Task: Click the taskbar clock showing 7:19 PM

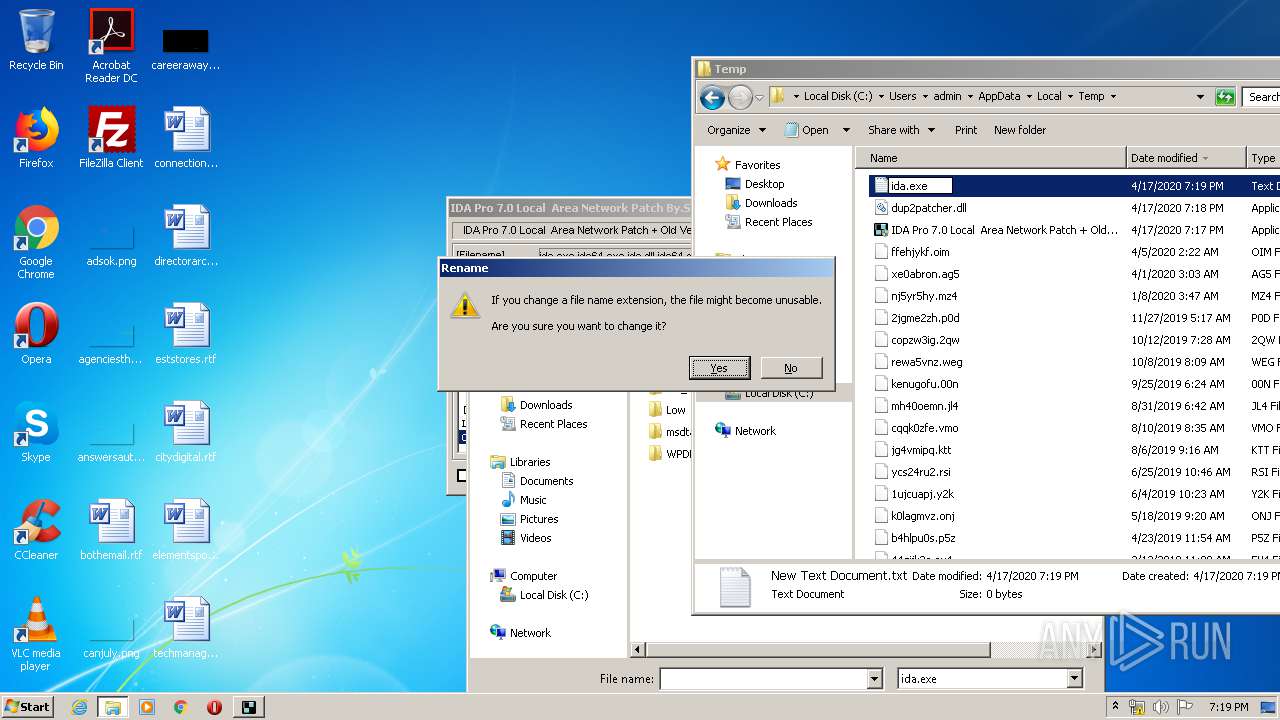Action: [1228, 707]
